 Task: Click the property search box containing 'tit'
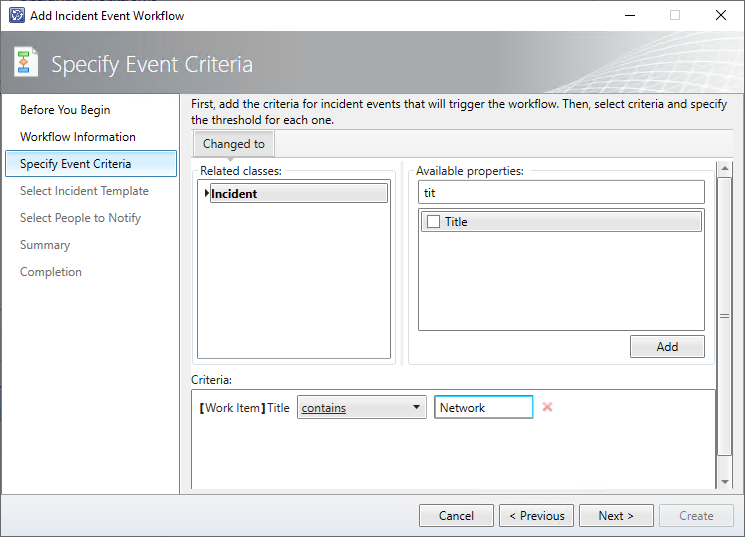[x=560, y=192]
